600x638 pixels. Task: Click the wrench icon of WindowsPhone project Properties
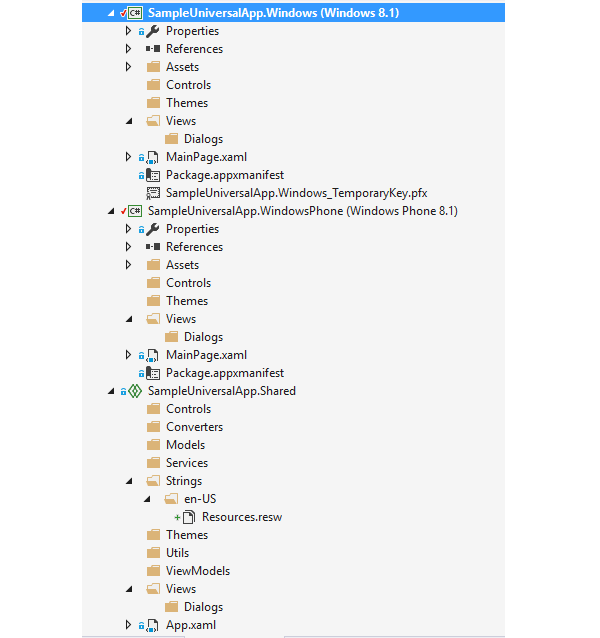(153, 229)
